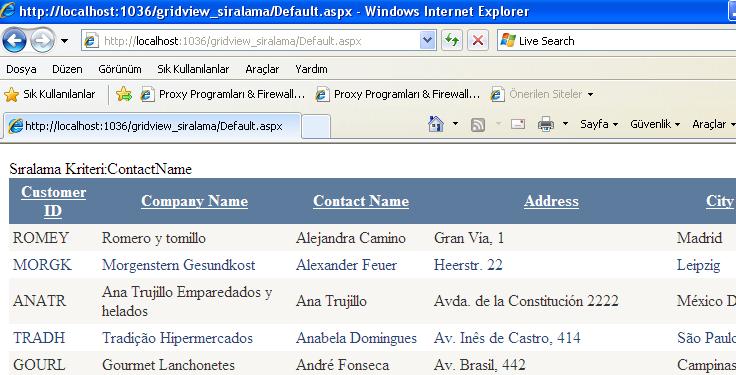The image size is (736, 375).
Task: Click the Alejandra Camino contact cell
Action: coord(351,238)
